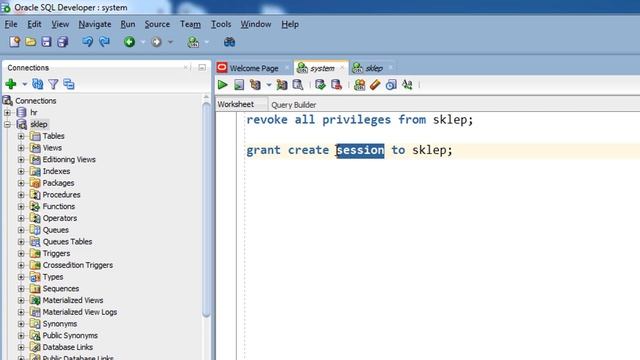Collapse the sklep connection node
This screenshot has width=640, height=360.
coord(7,124)
